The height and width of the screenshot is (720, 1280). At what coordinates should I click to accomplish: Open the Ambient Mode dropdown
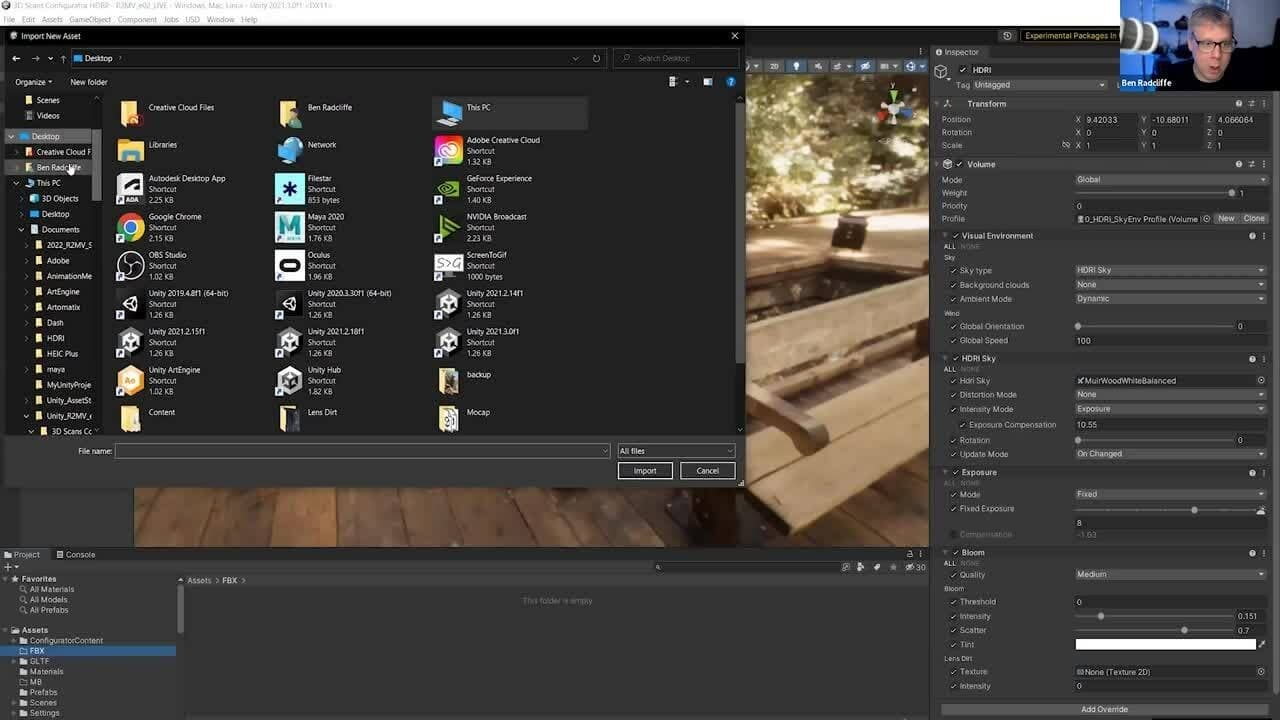(x=1171, y=299)
